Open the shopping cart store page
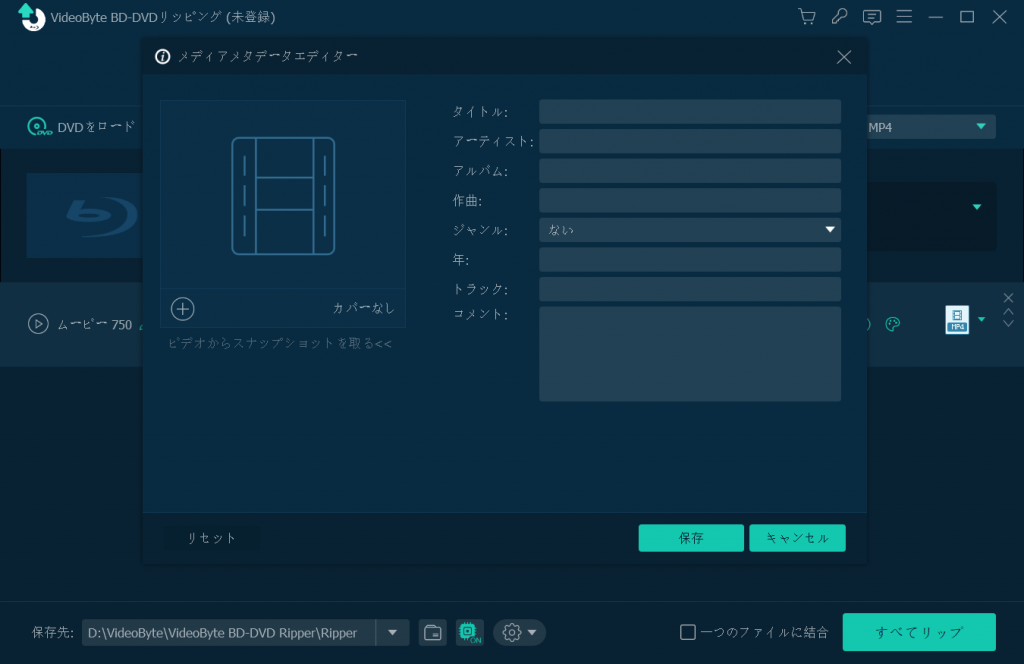The image size is (1024, 664). point(806,16)
